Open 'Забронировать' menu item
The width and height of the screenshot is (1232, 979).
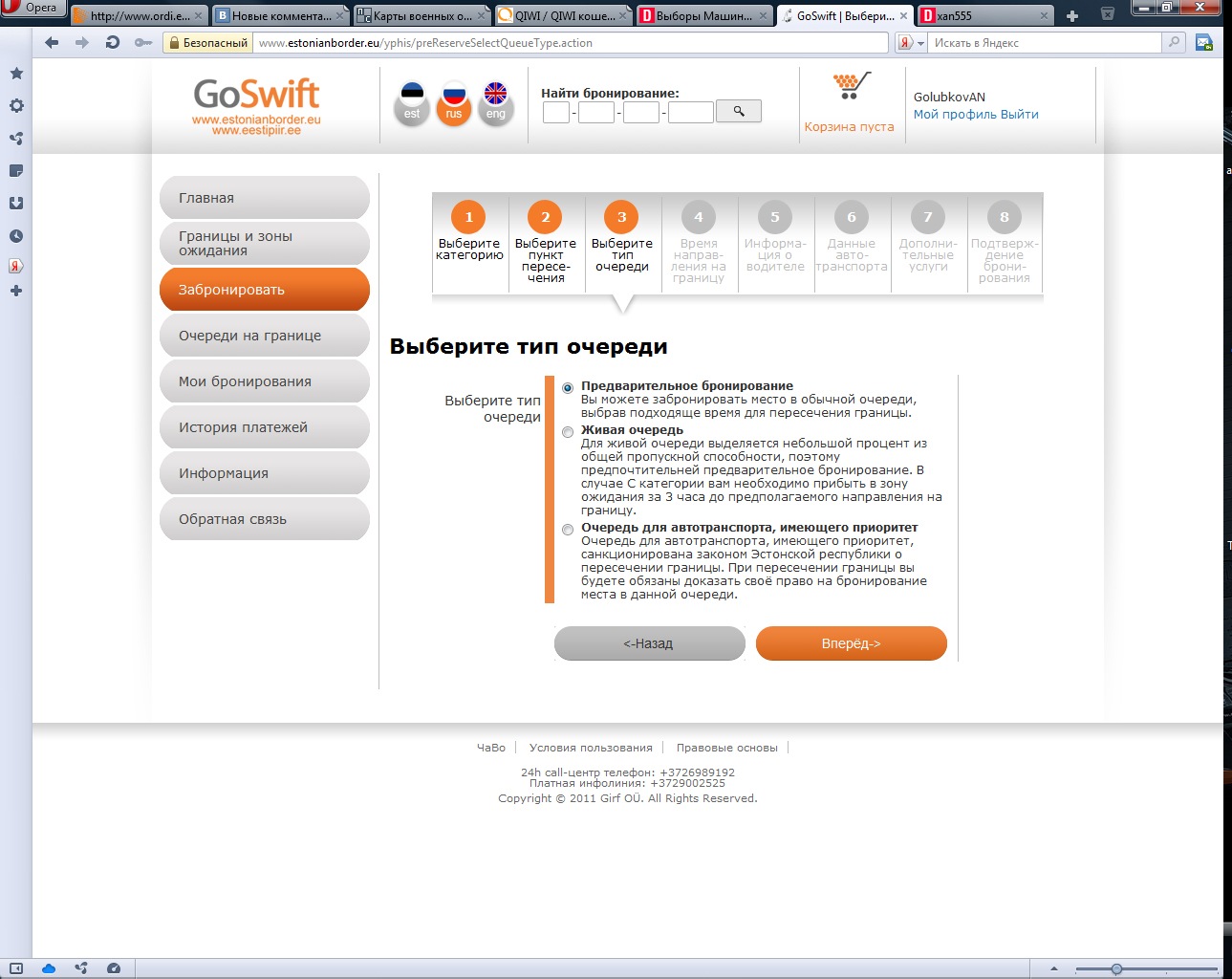click(x=265, y=290)
